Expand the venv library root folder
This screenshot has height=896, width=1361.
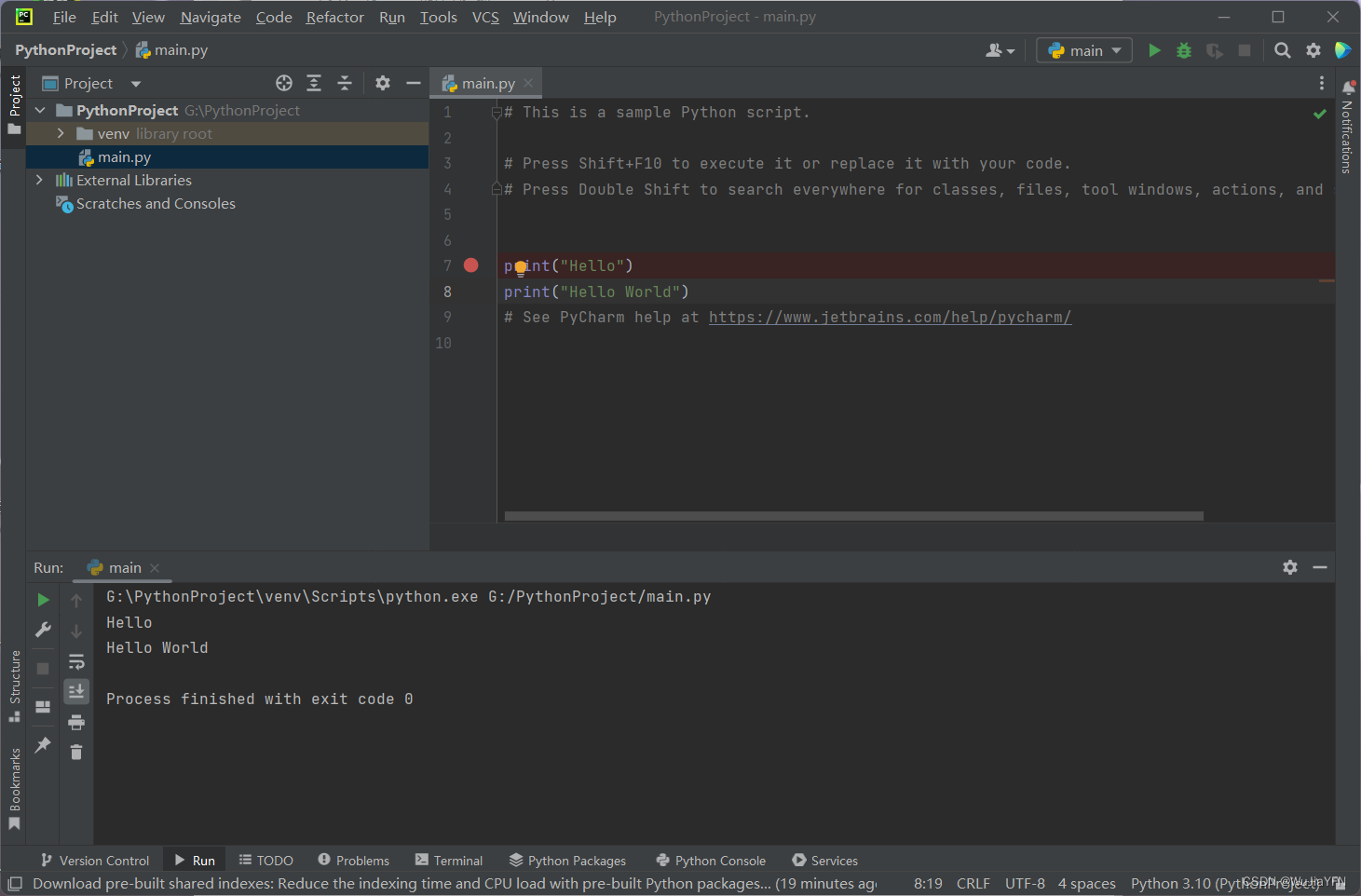click(60, 132)
